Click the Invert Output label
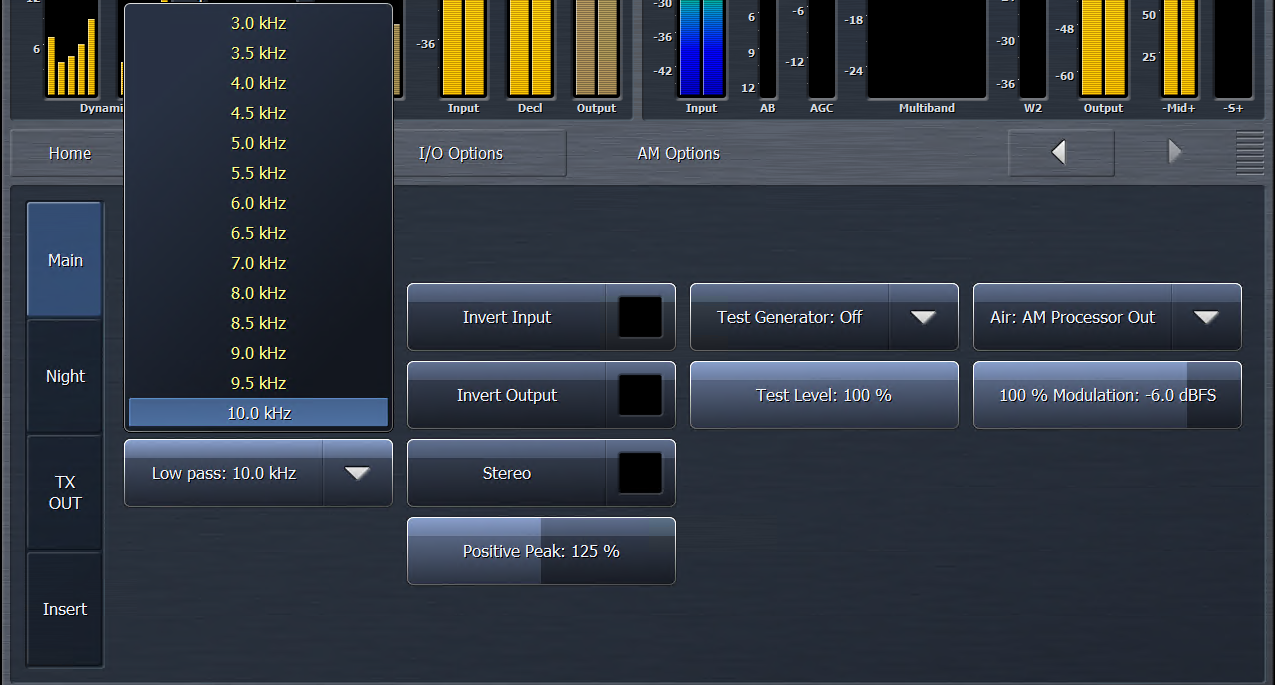Viewport: 1275px width, 685px height. point(507,395)
